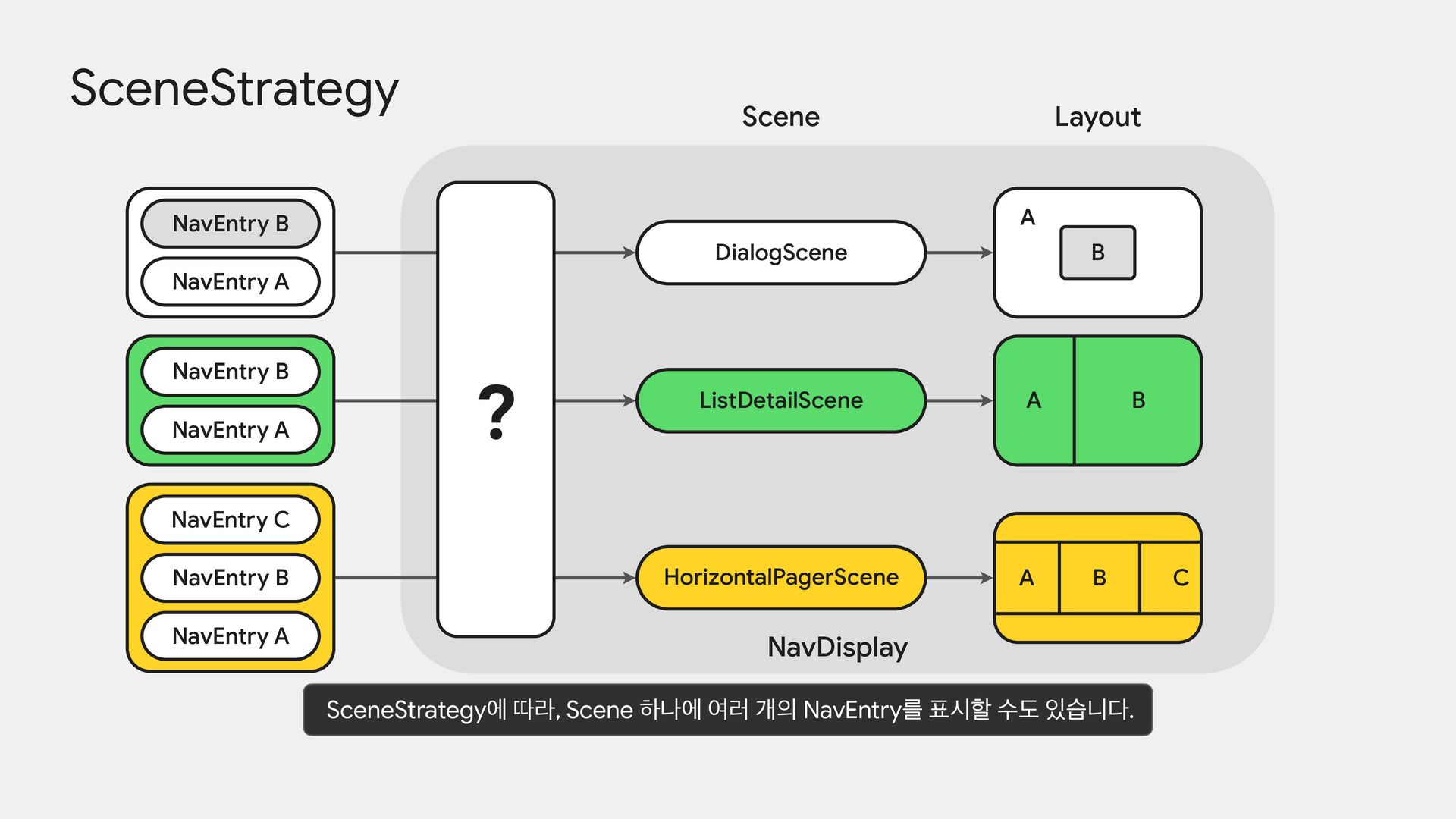
Task: Select NavEntry B in the green group
Action: tap(231, 372)
